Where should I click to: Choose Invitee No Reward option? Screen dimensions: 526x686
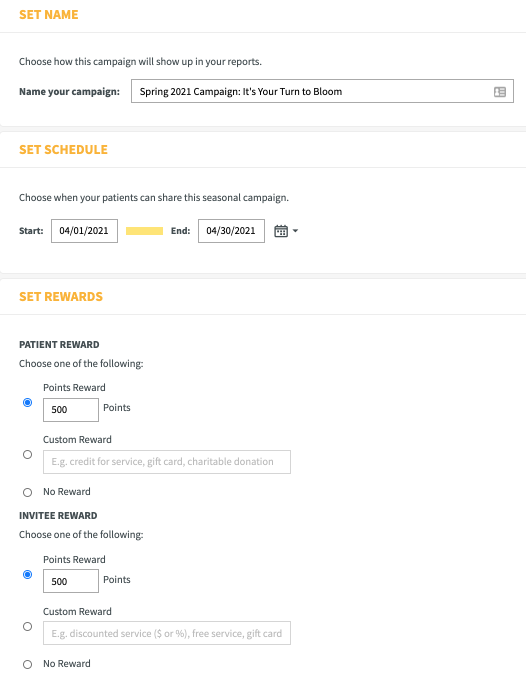[28, 664]
